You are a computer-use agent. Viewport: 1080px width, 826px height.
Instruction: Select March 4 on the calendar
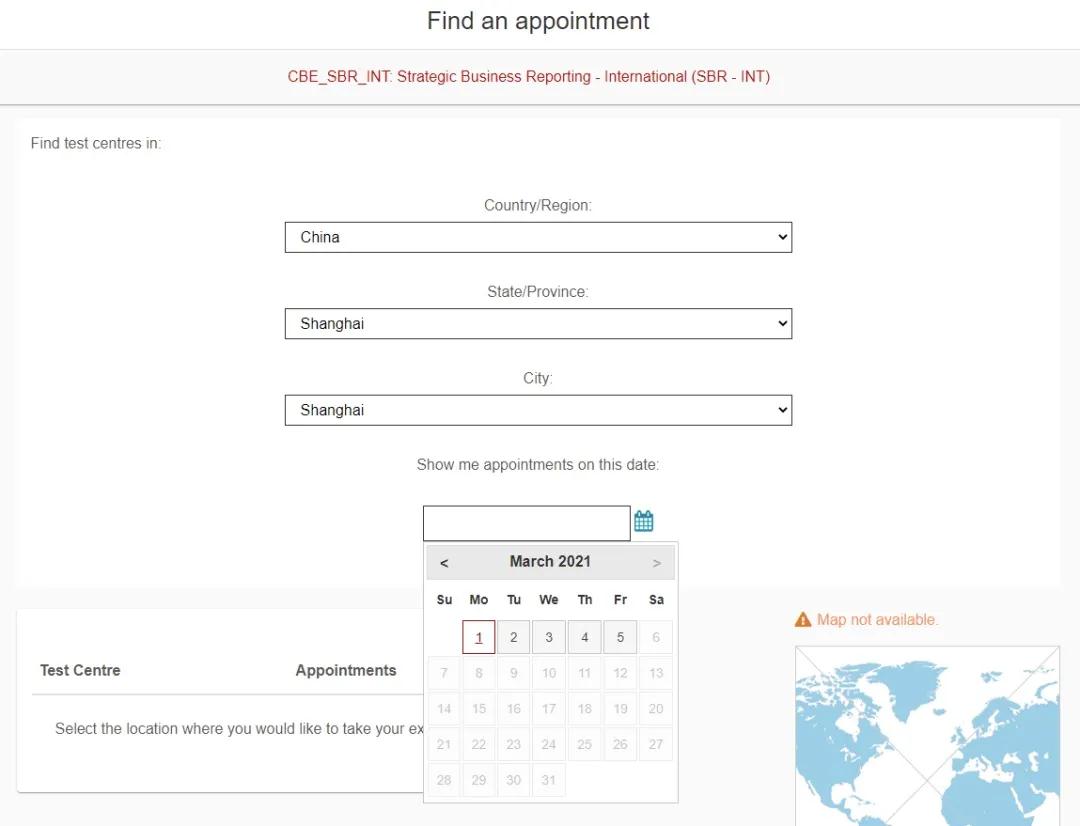tap(585, 637)
